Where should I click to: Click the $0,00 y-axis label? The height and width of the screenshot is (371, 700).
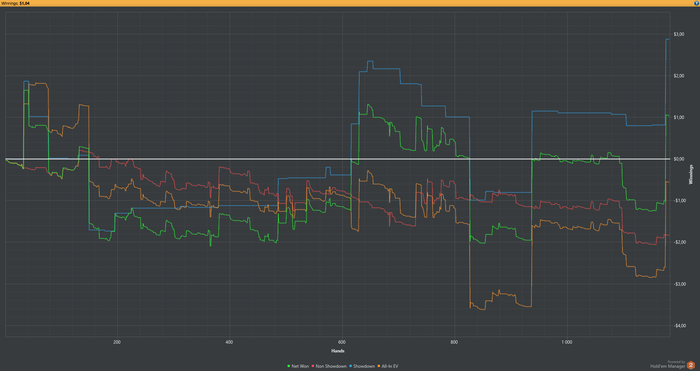(679, 158)
